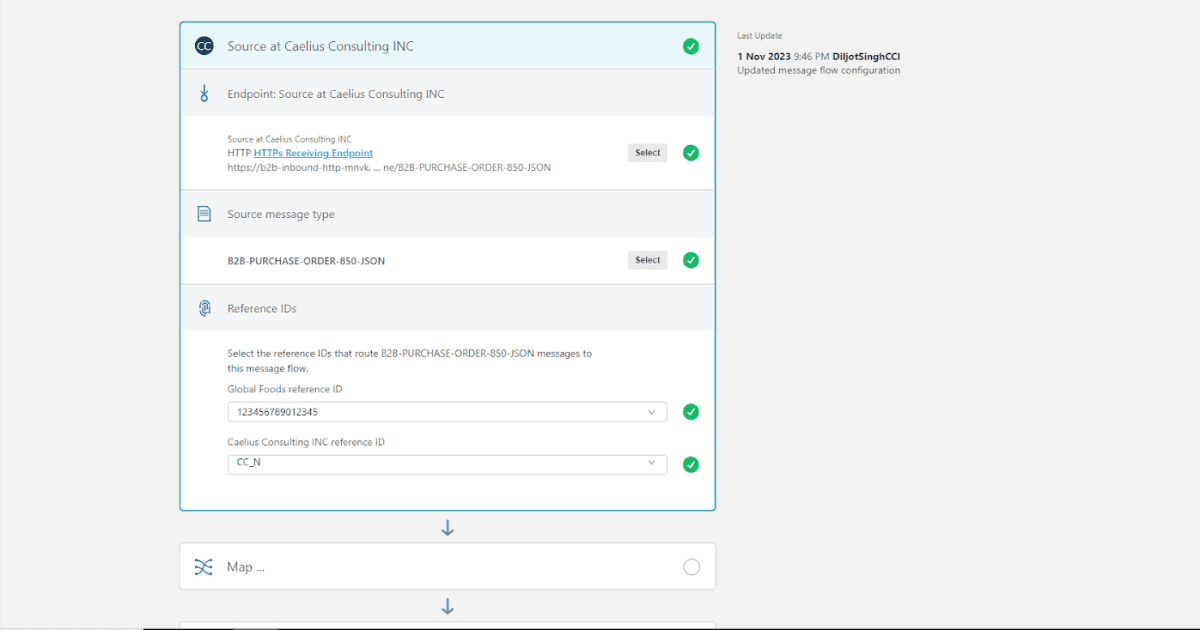The image size is (1200, 630).
Task: Click the endpoint URL starting with https://b2b-inbound-http
Action: (389, 168)
